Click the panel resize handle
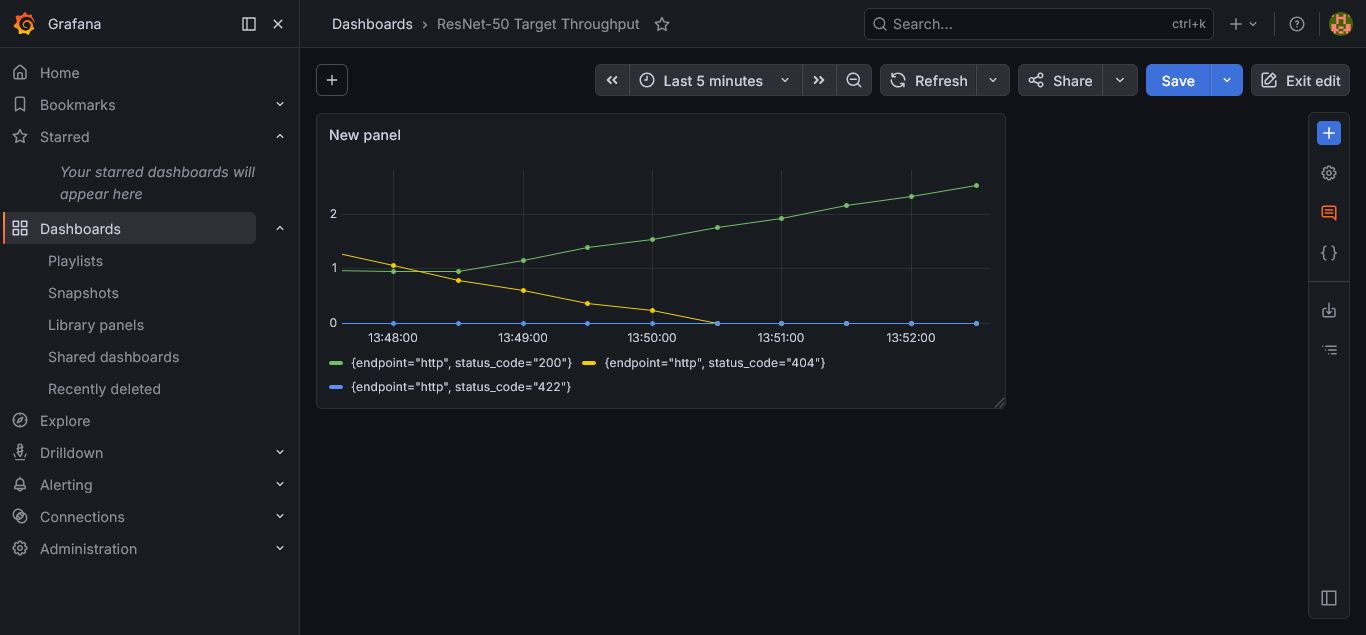This screenshot has height=635, width=1366. (x=999, y=402)
